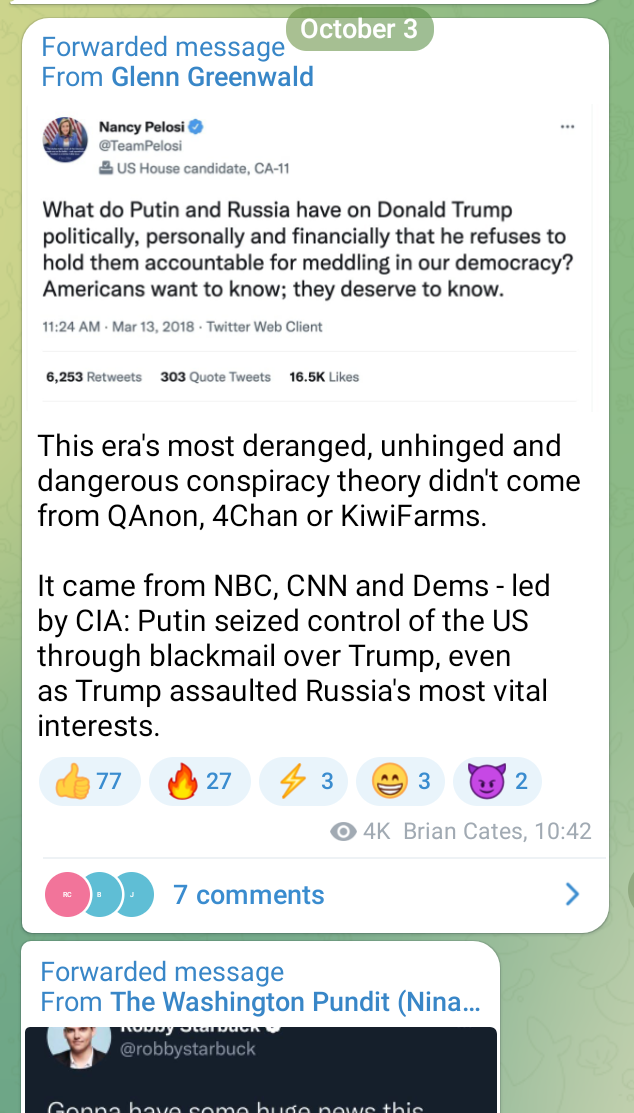Click Nancy Pelosi's profile avatar

point(65,139)
